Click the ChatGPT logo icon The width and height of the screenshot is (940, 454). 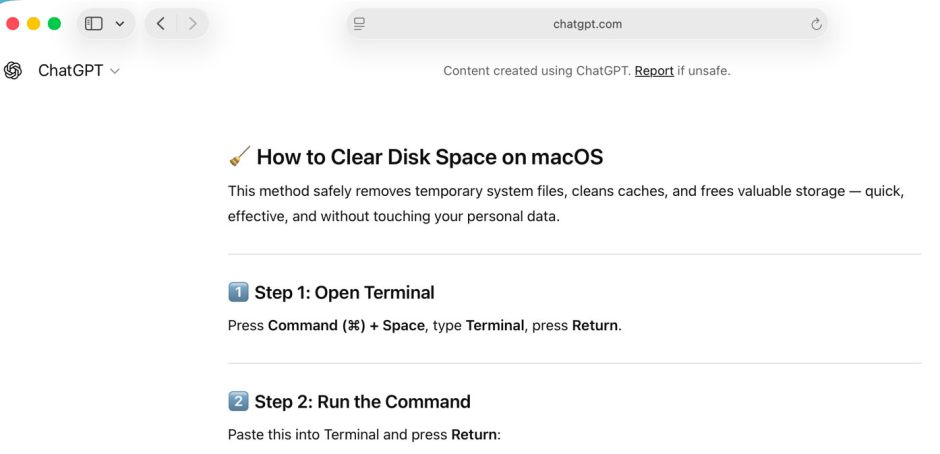13,71
